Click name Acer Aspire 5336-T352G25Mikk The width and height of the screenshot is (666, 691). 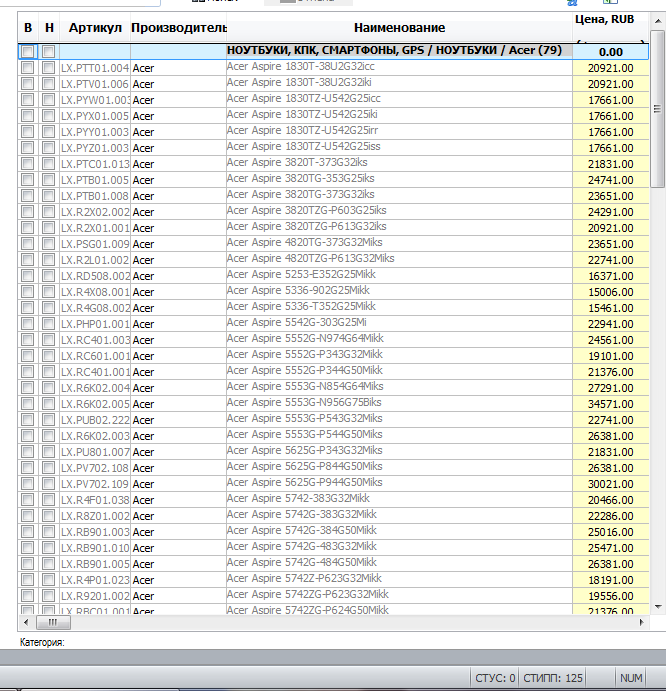pyautogui.click(x=301, y=306)
